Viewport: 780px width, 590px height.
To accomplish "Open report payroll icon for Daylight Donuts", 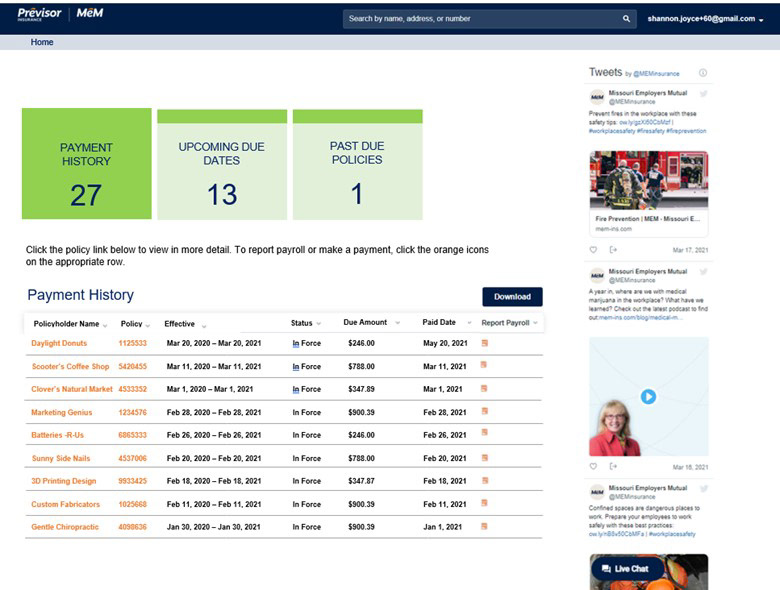I will pyautogui.click(x=485, y=343).
